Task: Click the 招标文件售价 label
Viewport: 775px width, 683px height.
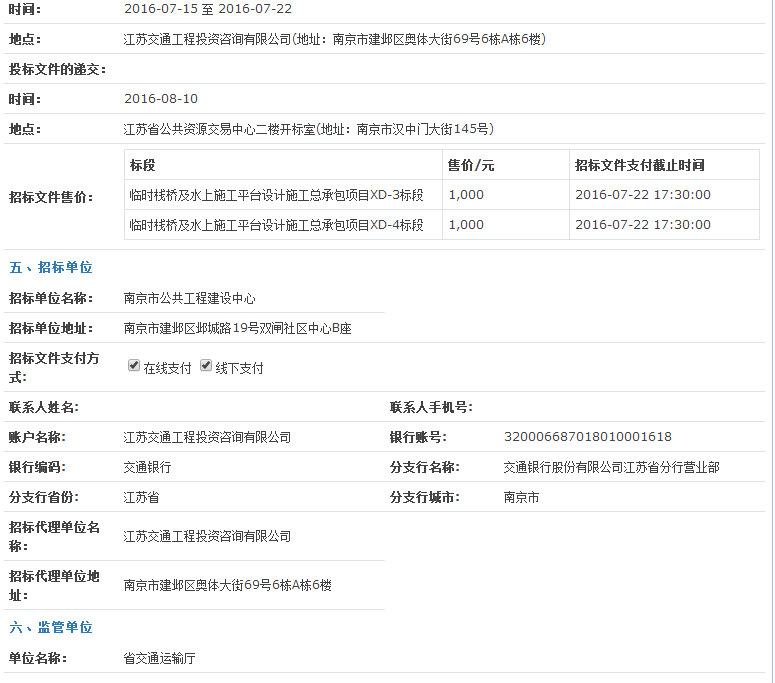Action: tap(51, 197)
